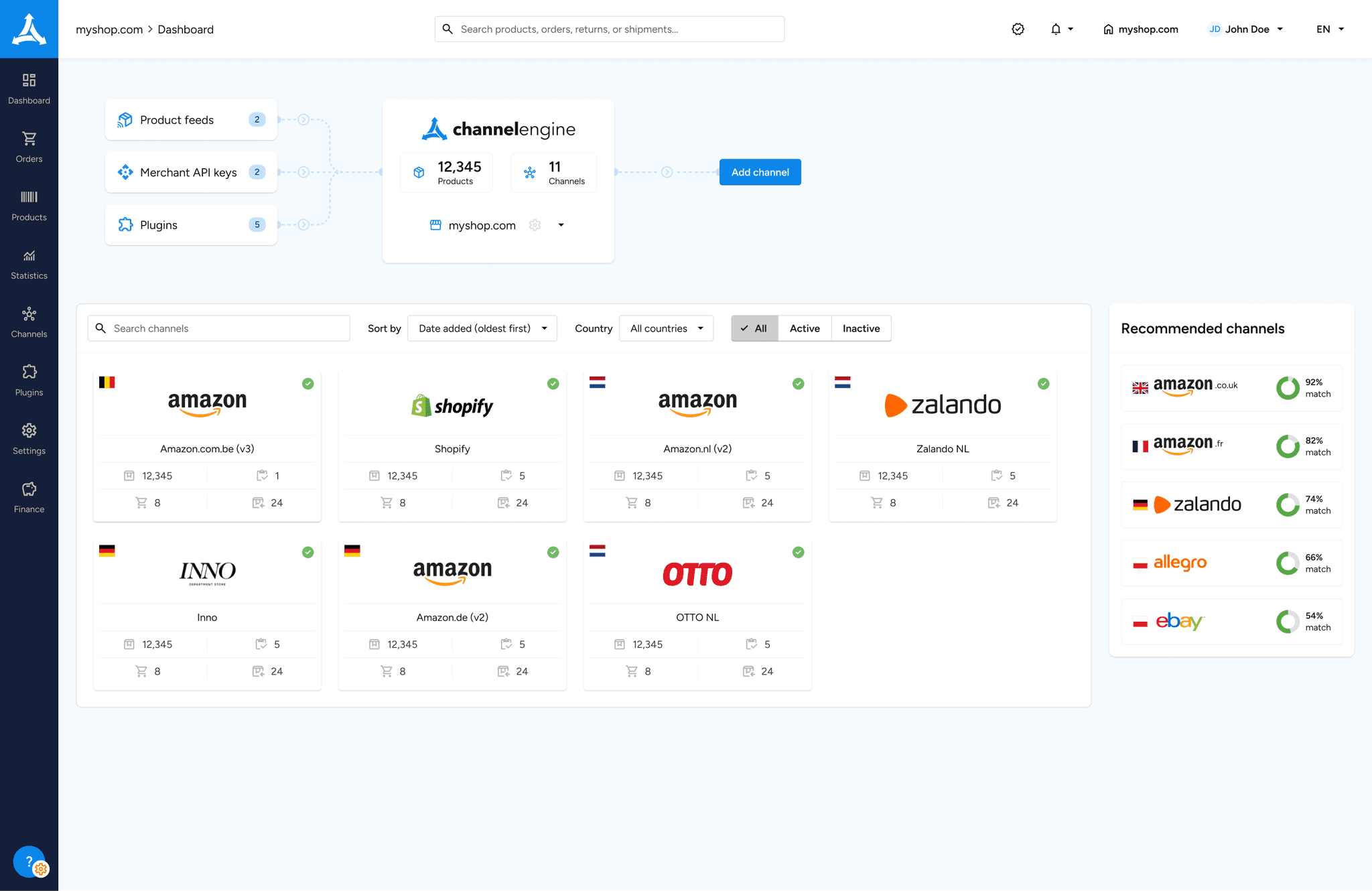
Task: Click the Add channel button
Action: pos(760,172)
